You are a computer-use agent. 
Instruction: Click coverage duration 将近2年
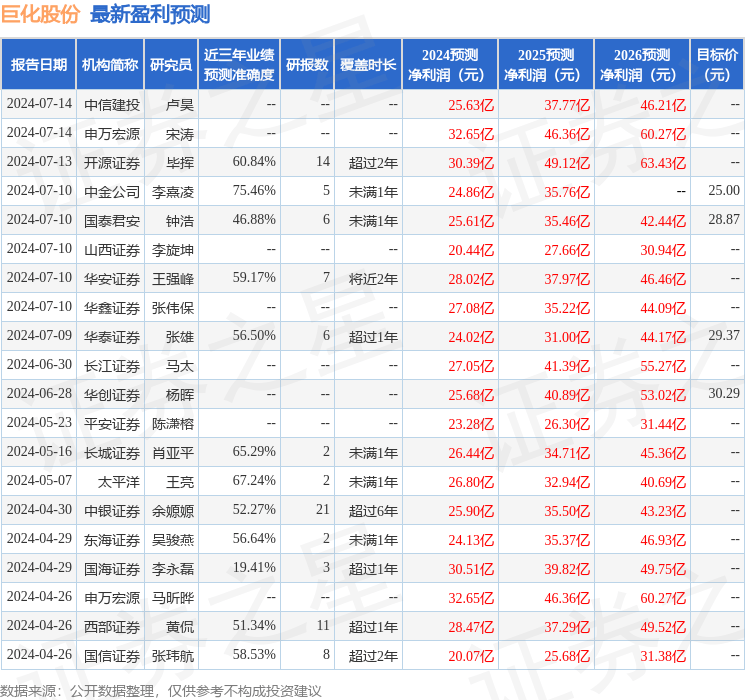click(x=373, y=279)
